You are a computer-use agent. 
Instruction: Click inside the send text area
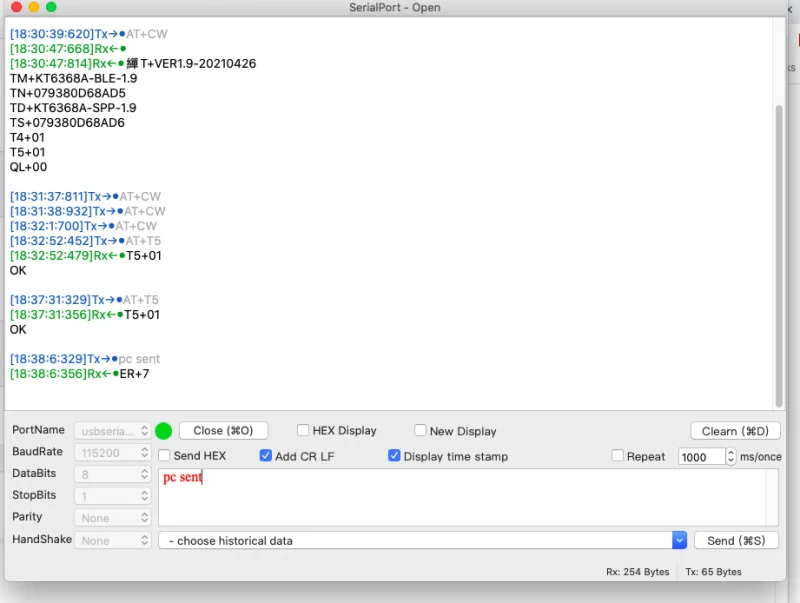[462, 497]
